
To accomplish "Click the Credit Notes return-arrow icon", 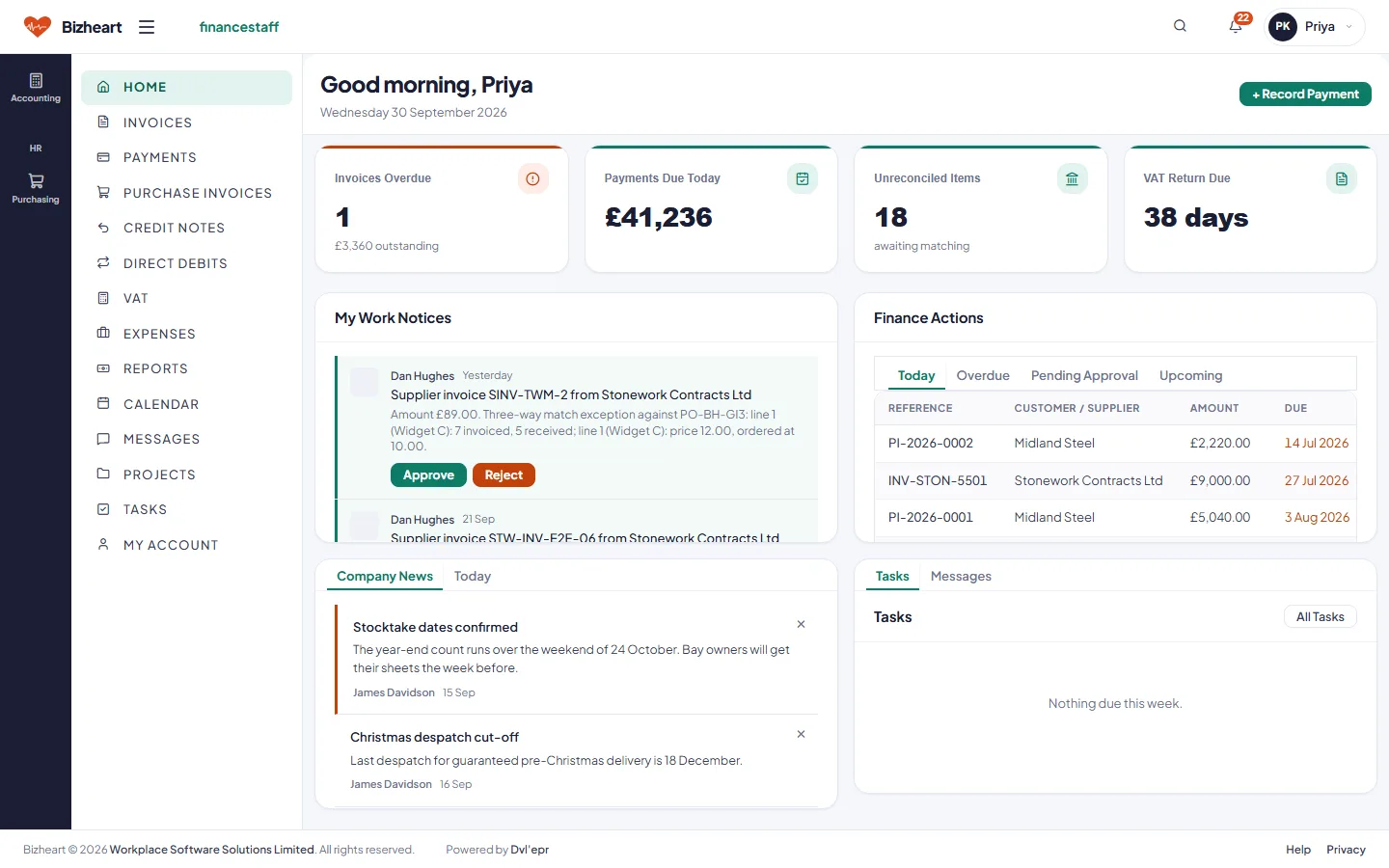I will [103, 228].
